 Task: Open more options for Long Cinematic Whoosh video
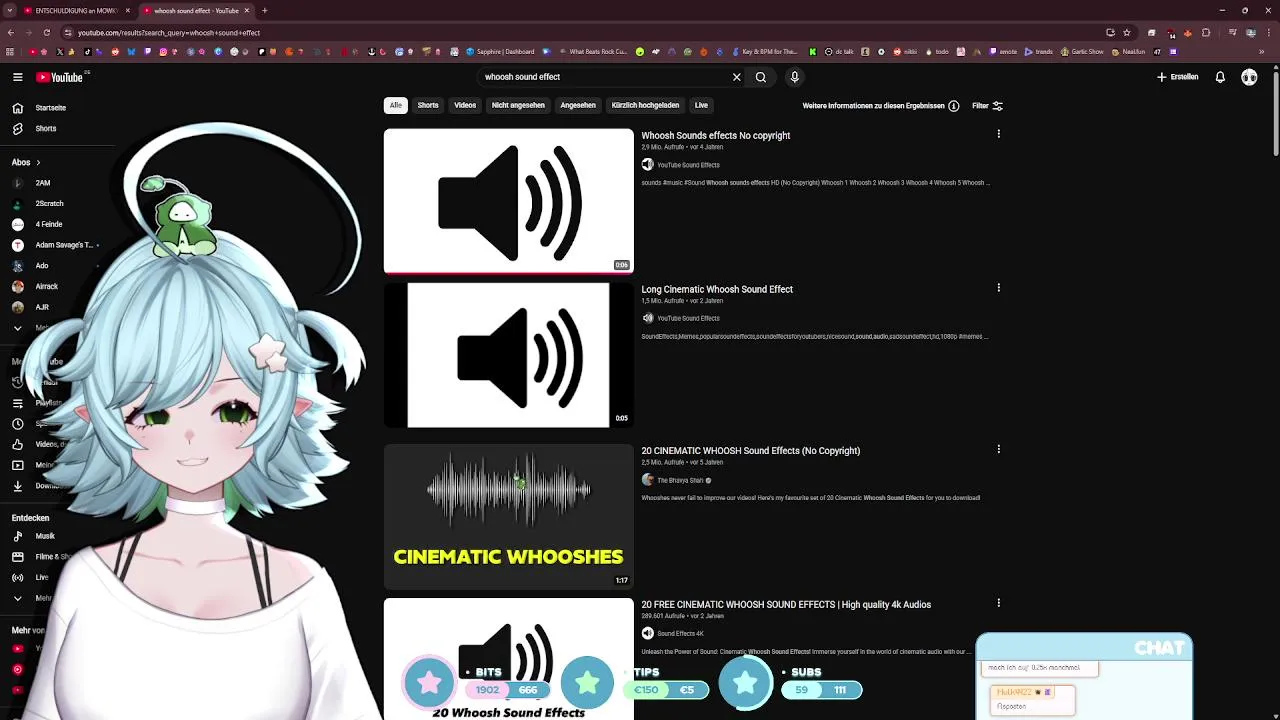(998, 288)
